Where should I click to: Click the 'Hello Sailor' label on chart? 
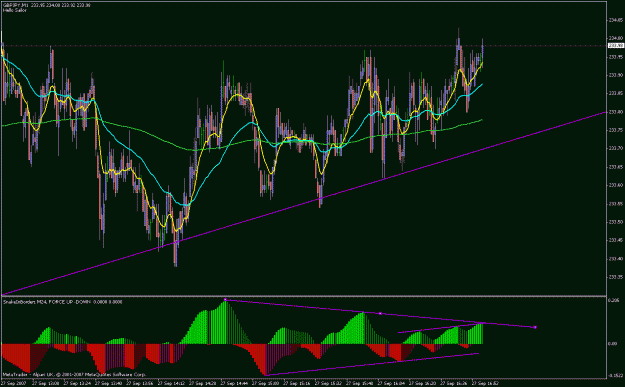[15, 10]
